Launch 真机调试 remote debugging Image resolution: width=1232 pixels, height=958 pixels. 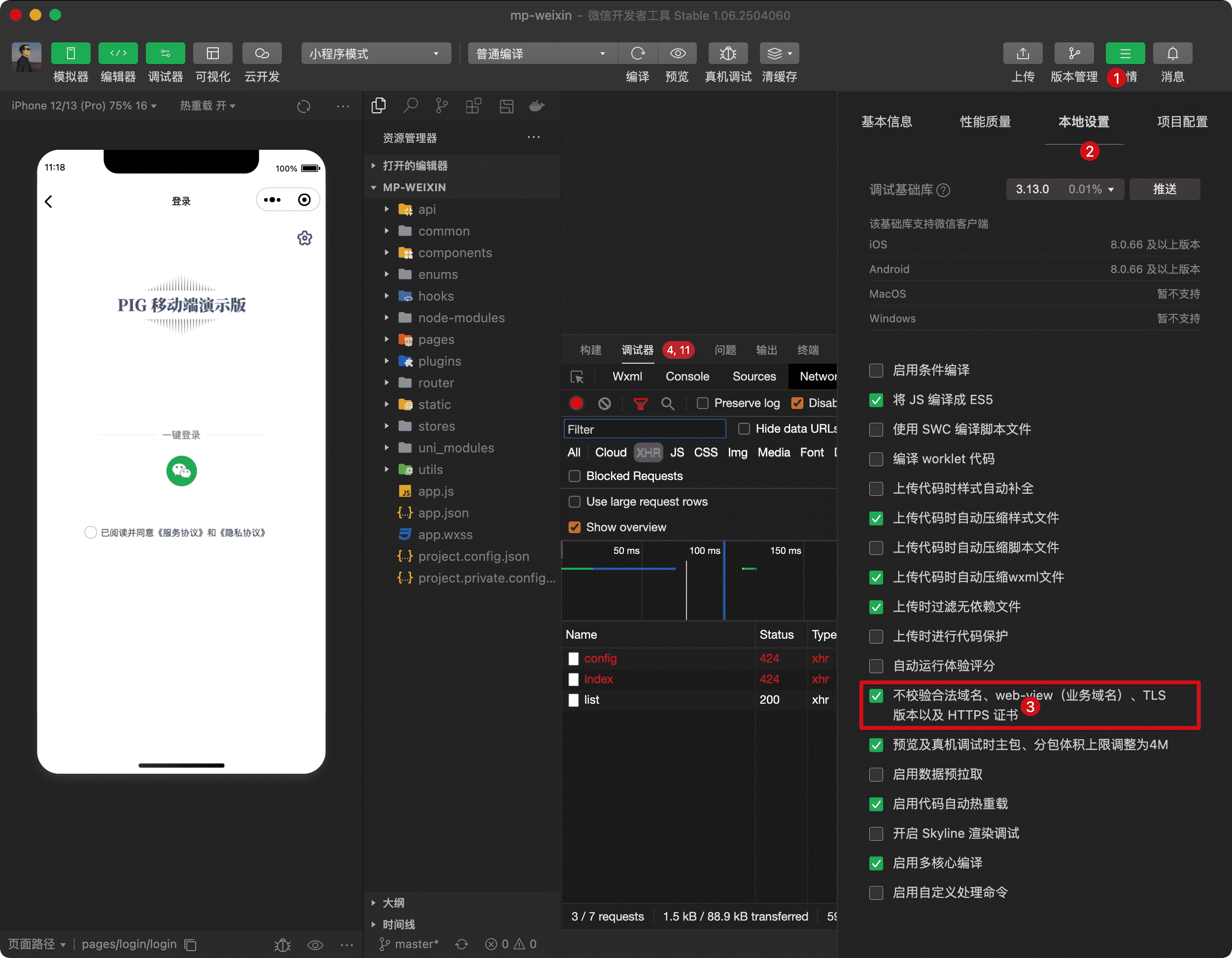pyautogui.click(x=728, y=53)
